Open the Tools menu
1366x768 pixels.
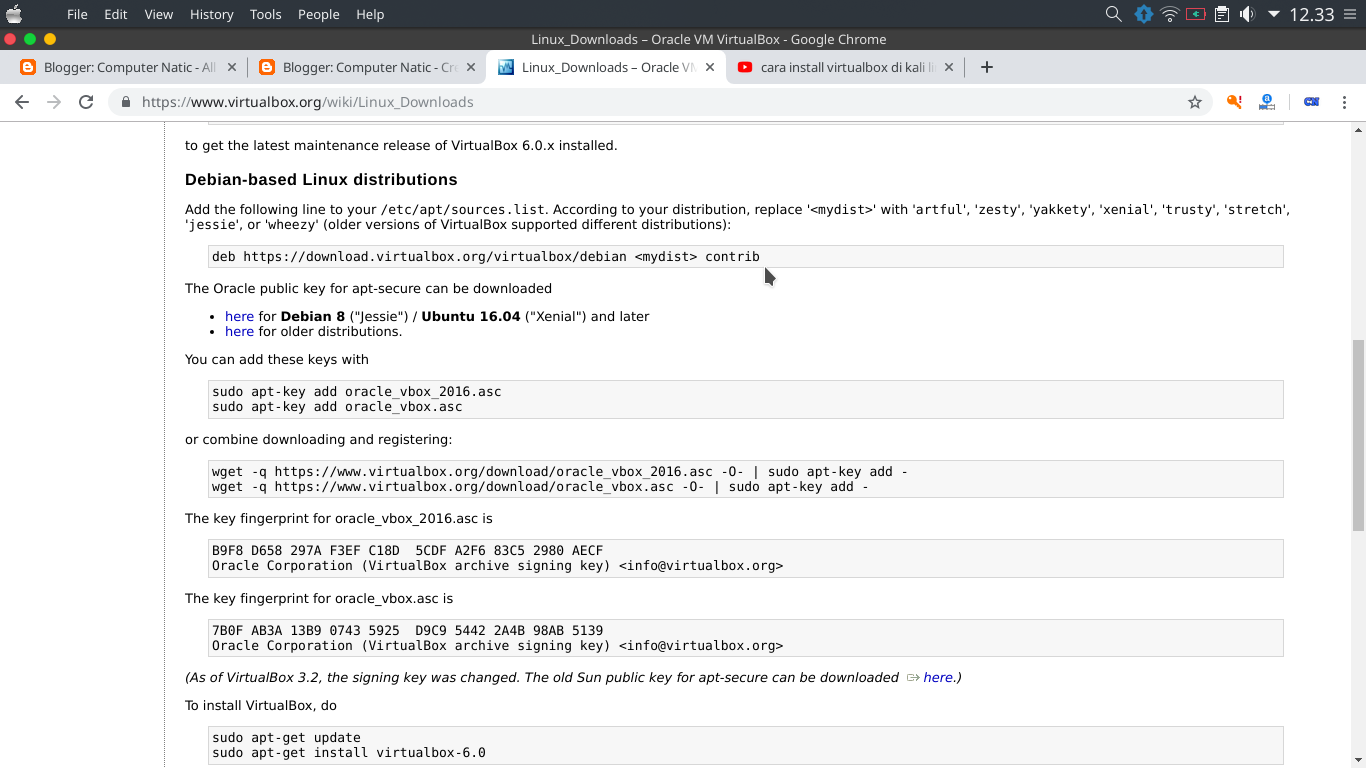pyautogui.click(x=266, y=14)
